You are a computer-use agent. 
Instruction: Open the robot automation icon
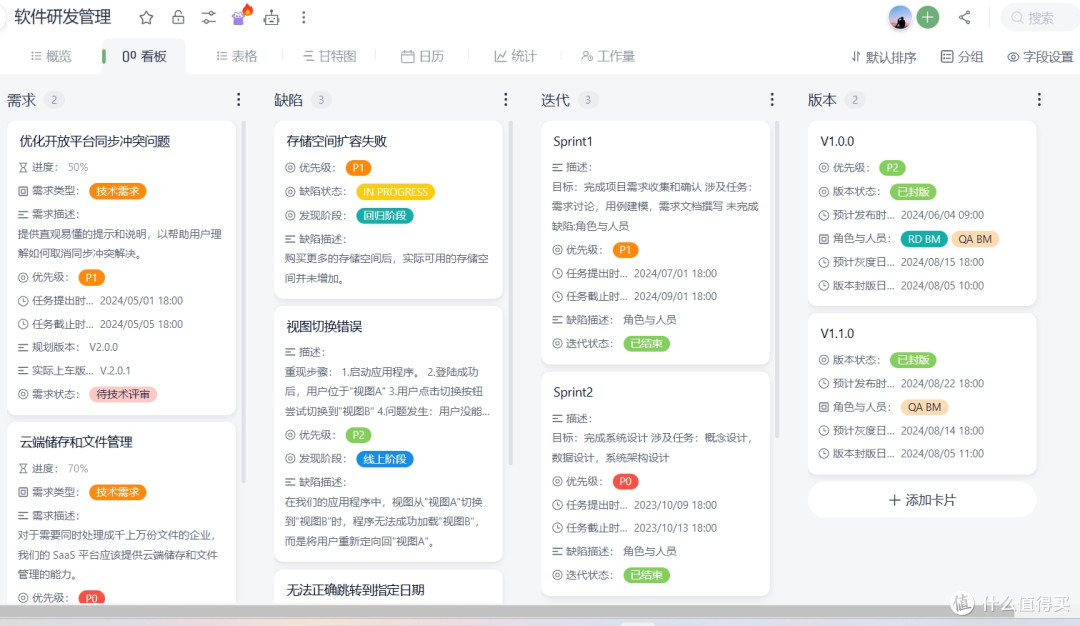[x=271, y=18]
